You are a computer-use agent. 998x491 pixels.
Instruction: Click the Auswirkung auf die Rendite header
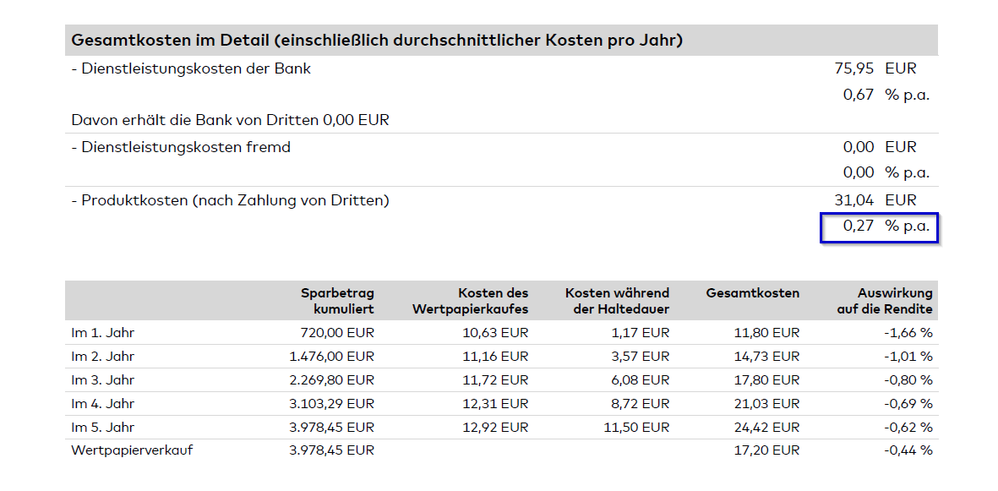(884, 301)
